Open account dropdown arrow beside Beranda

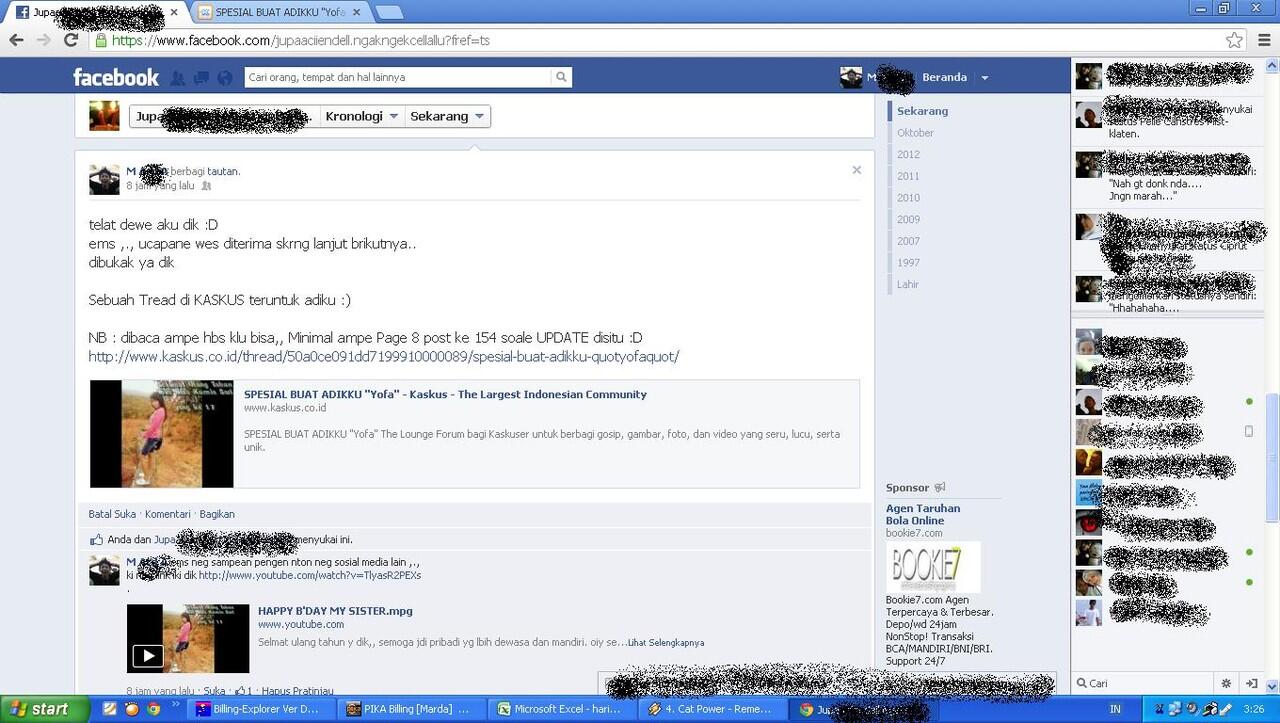984,78
